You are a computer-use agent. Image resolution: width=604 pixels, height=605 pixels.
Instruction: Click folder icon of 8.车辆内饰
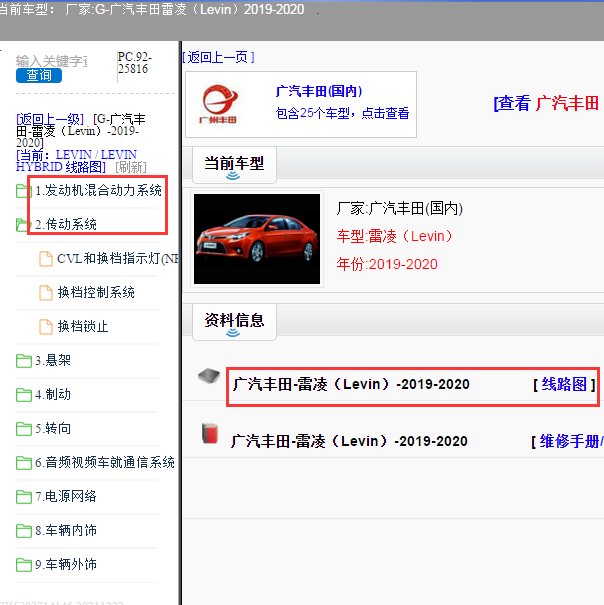pyautogui.click(x=24, y=531)
